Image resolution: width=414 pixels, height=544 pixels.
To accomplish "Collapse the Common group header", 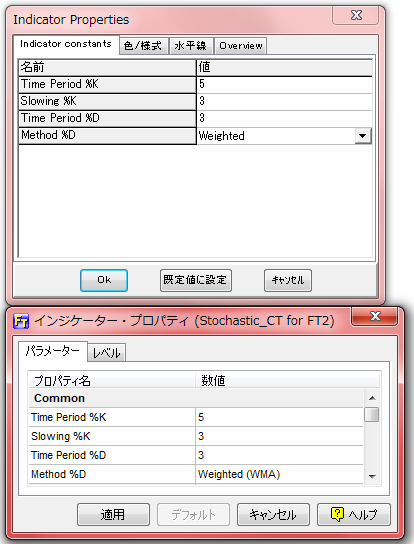I will tap(196, 398).
